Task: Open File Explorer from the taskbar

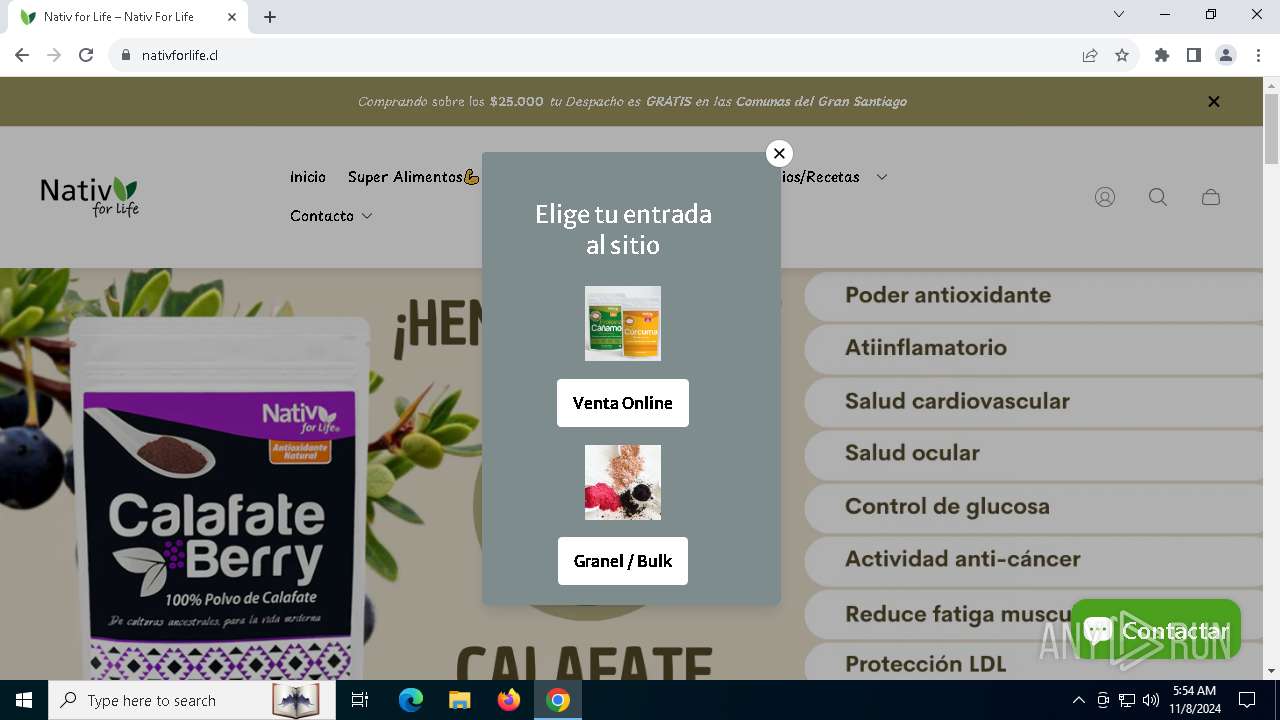Action: click(x=459, y=700)
